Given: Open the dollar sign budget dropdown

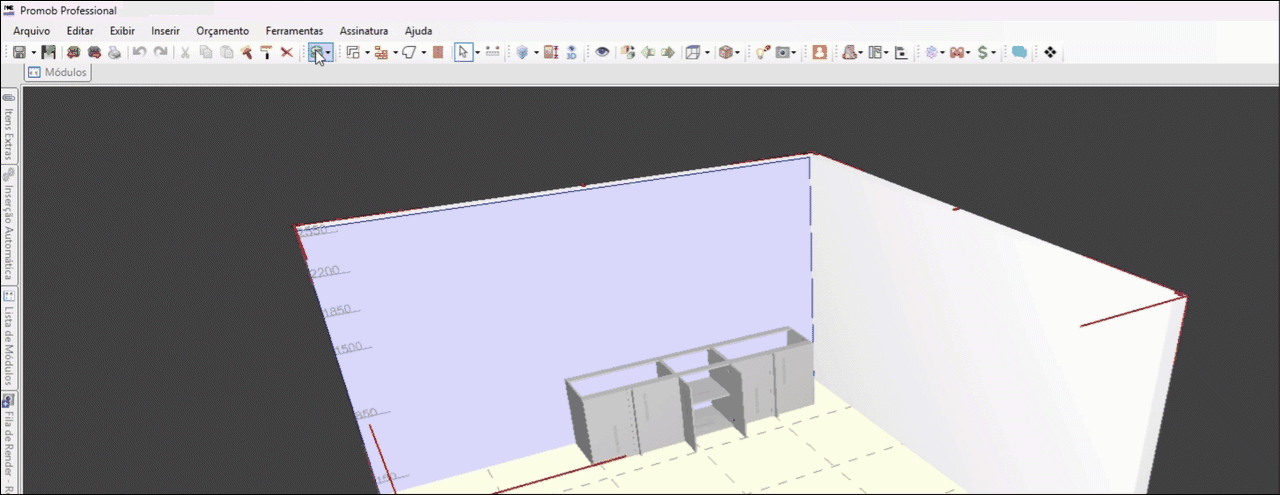Looking at the screenshot, I should [993, 52].
